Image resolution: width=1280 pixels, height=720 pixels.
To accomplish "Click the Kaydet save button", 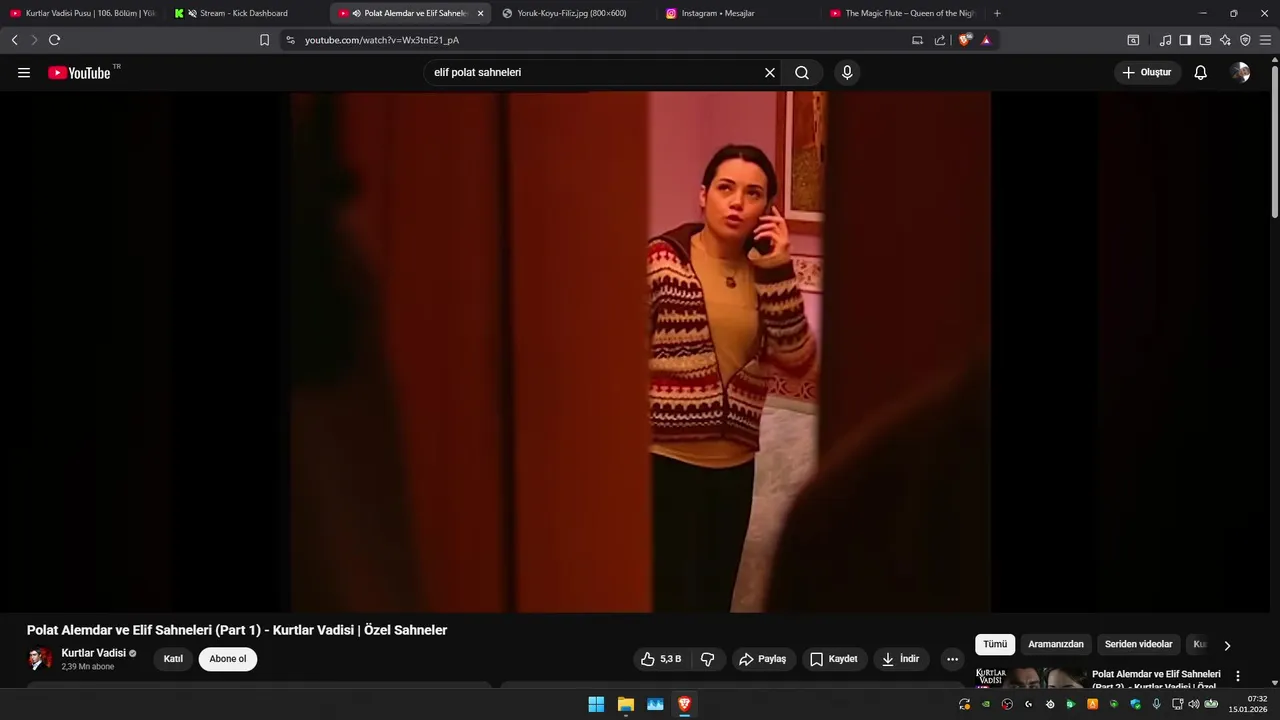I will 834,659.
